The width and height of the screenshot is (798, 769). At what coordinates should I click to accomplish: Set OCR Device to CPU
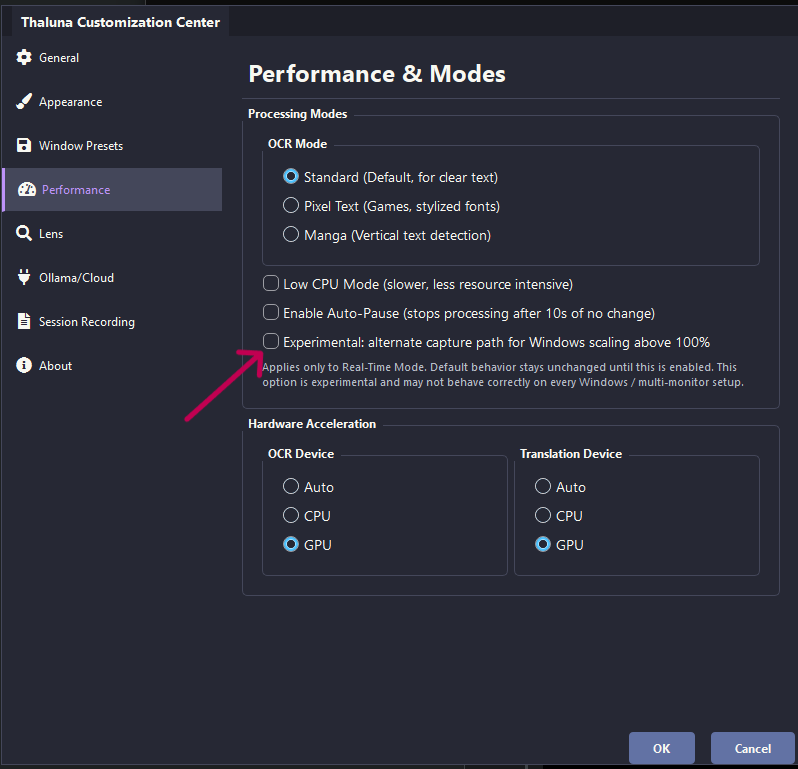(291, 516)
